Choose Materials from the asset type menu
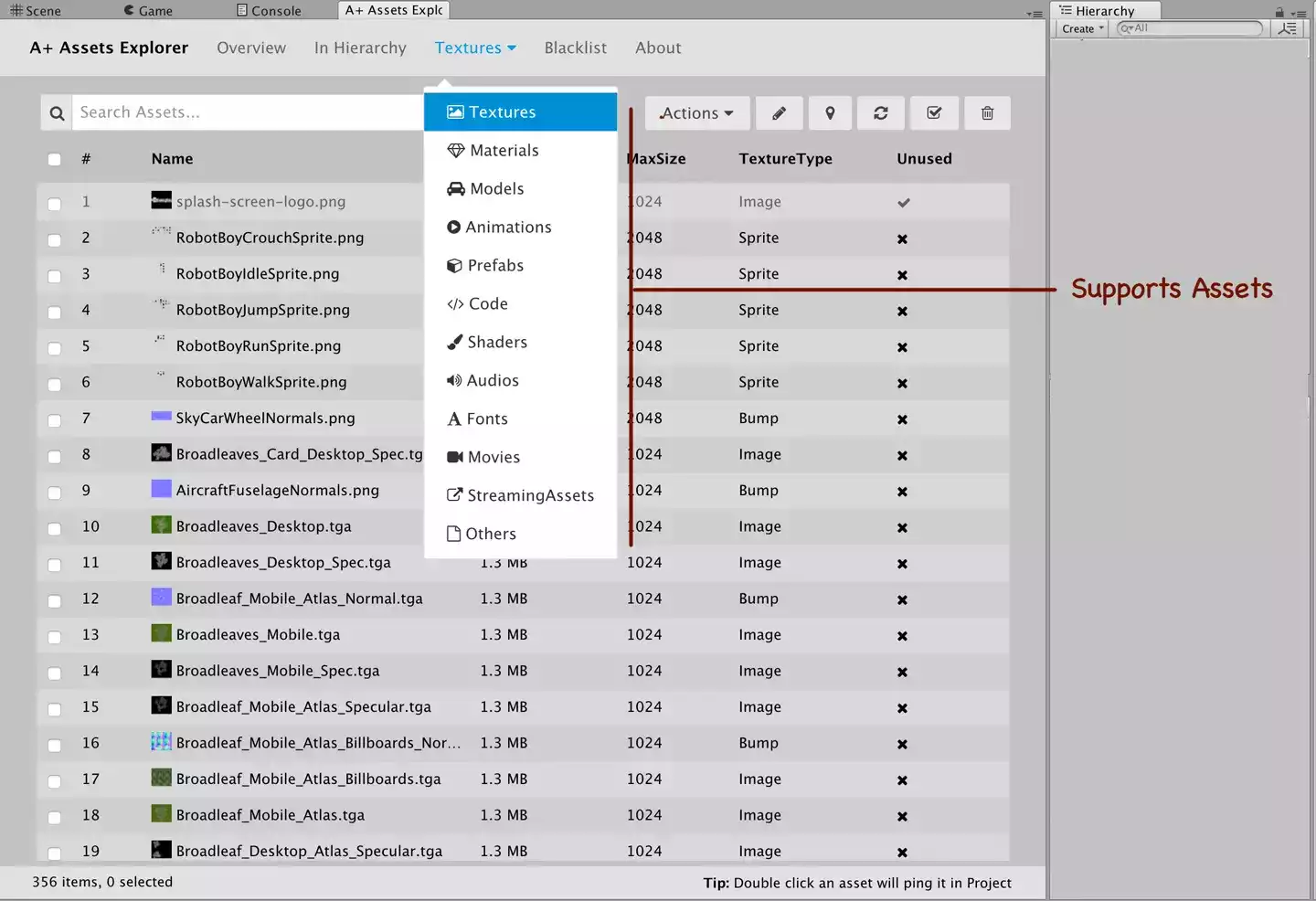The image size is (1316, 901). pyautogui.click(x=504, y=151)
